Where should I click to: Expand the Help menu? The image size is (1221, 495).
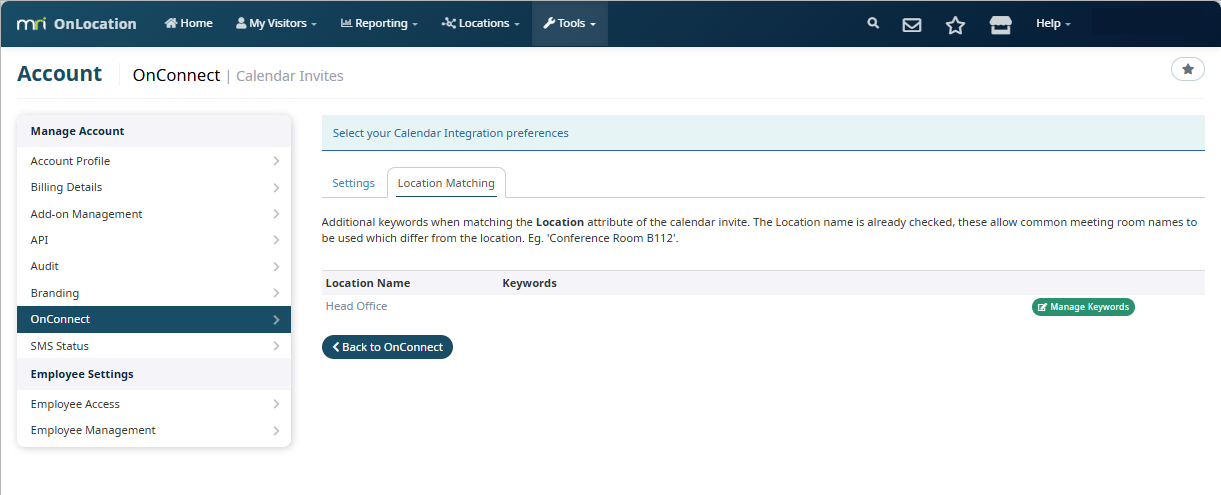tap(1053, 23)
